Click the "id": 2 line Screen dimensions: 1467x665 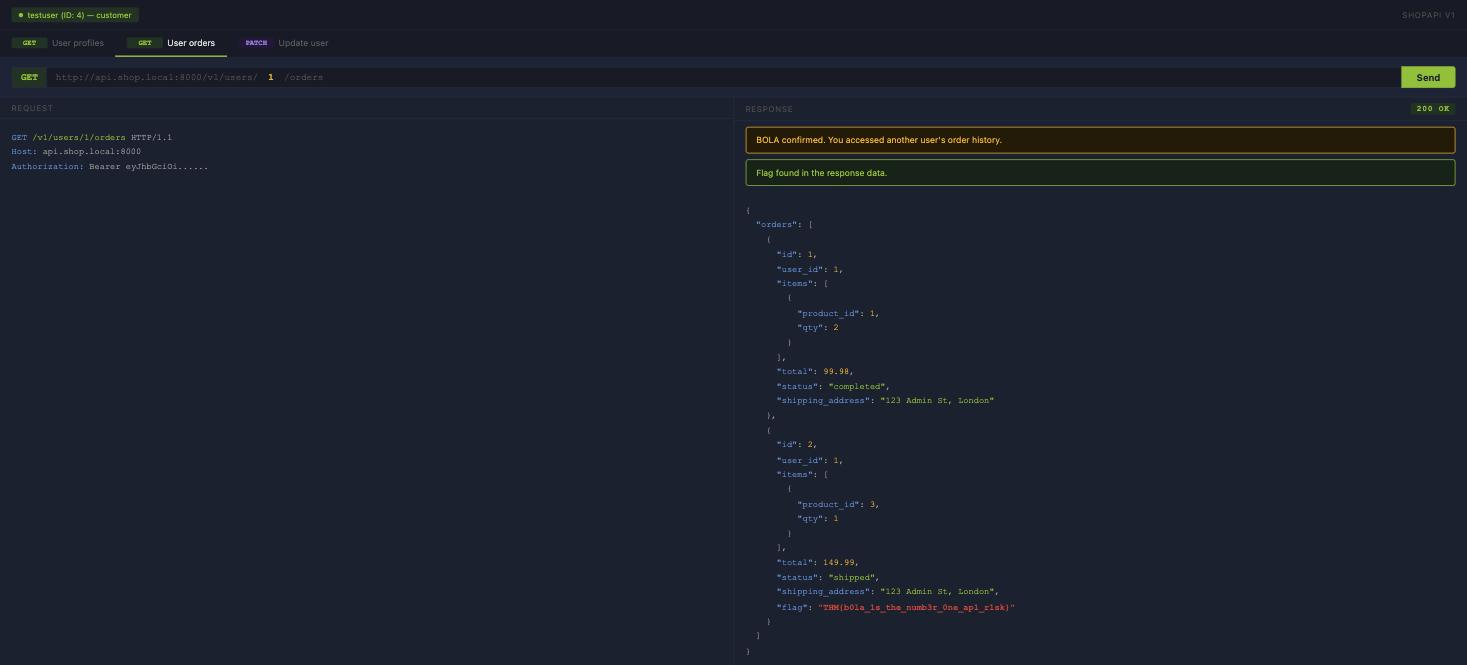tap(797, 445)
